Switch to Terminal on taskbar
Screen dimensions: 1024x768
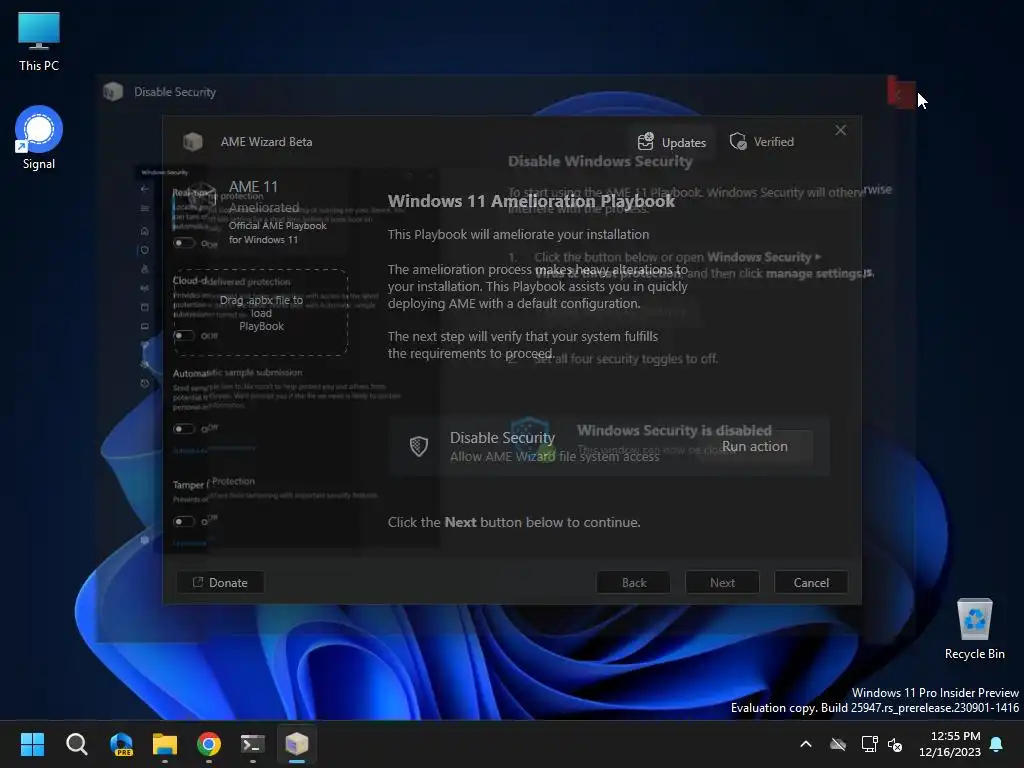click(x=253, y=744)
